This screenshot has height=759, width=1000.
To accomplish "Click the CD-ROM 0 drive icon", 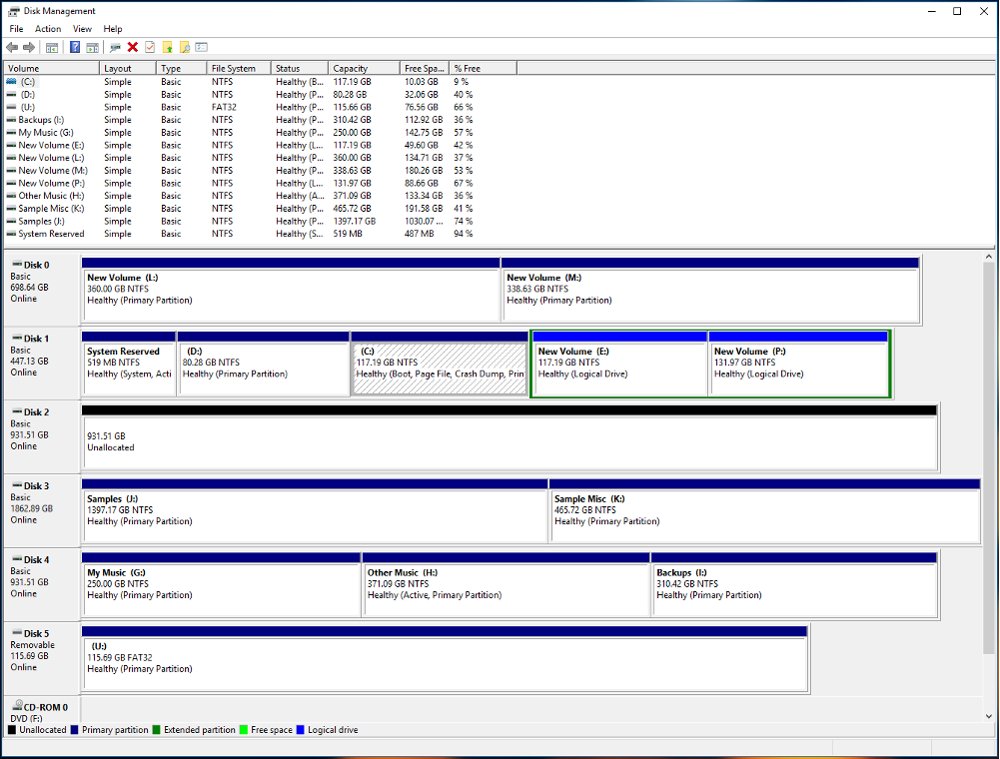I will coord(18,705).
